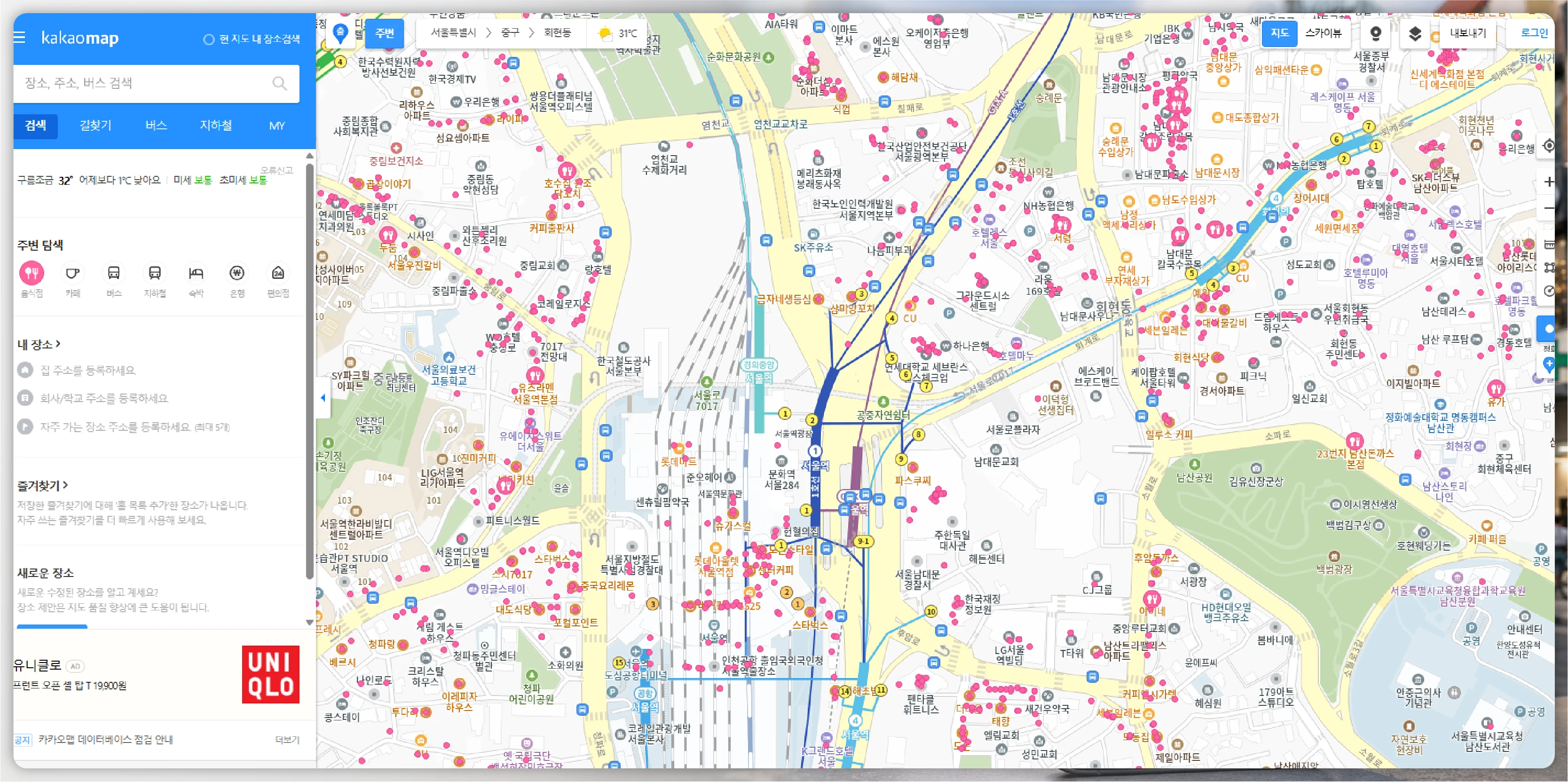Switch the map view to 지도

1279,33
